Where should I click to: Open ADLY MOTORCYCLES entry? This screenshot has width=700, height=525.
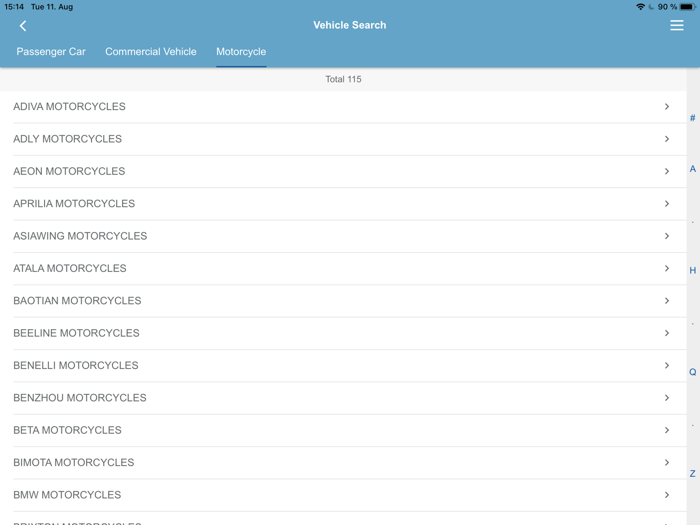pos(343,139)
